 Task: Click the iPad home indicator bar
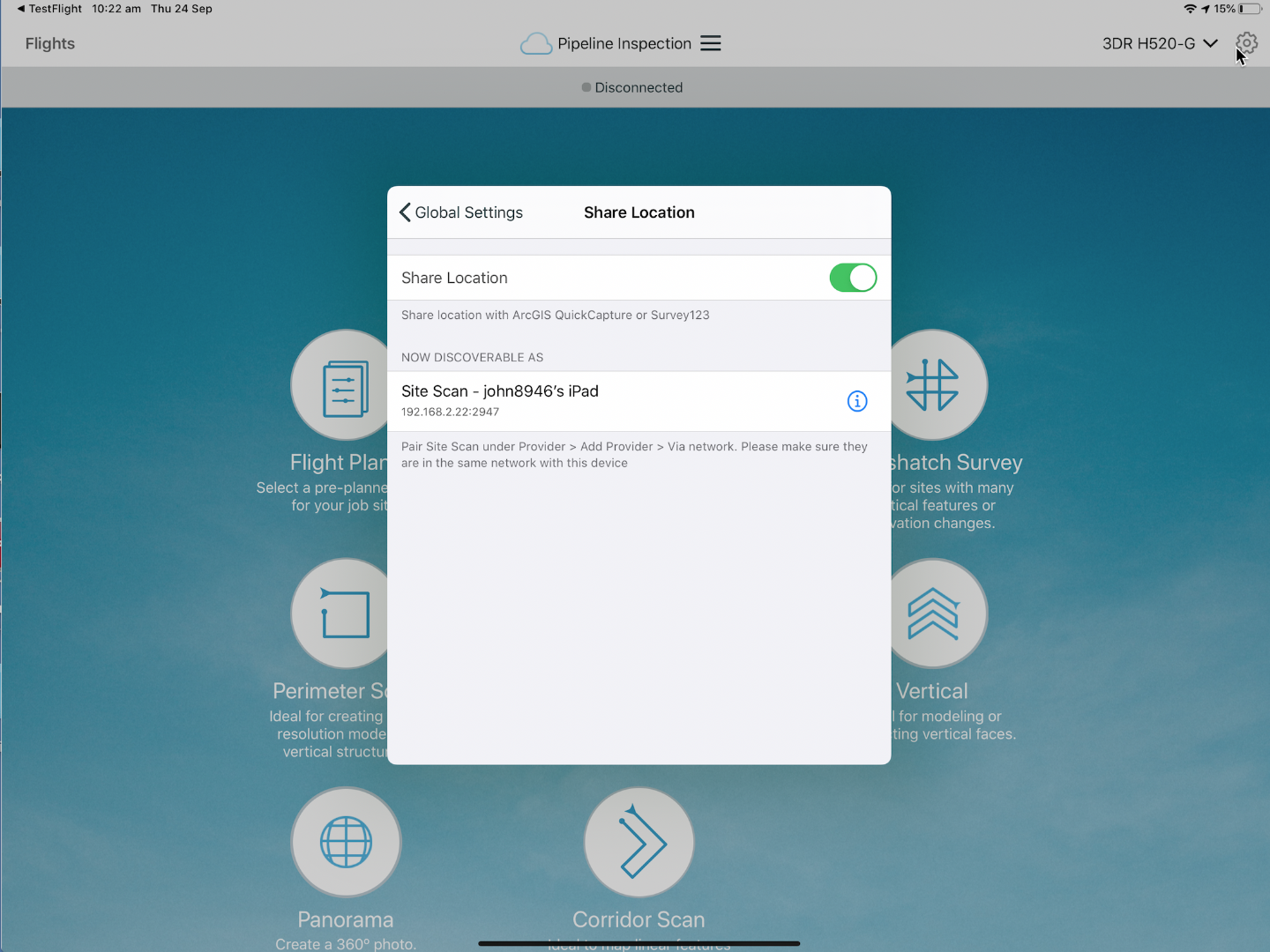pyautogui.click(x=639, y=943)
